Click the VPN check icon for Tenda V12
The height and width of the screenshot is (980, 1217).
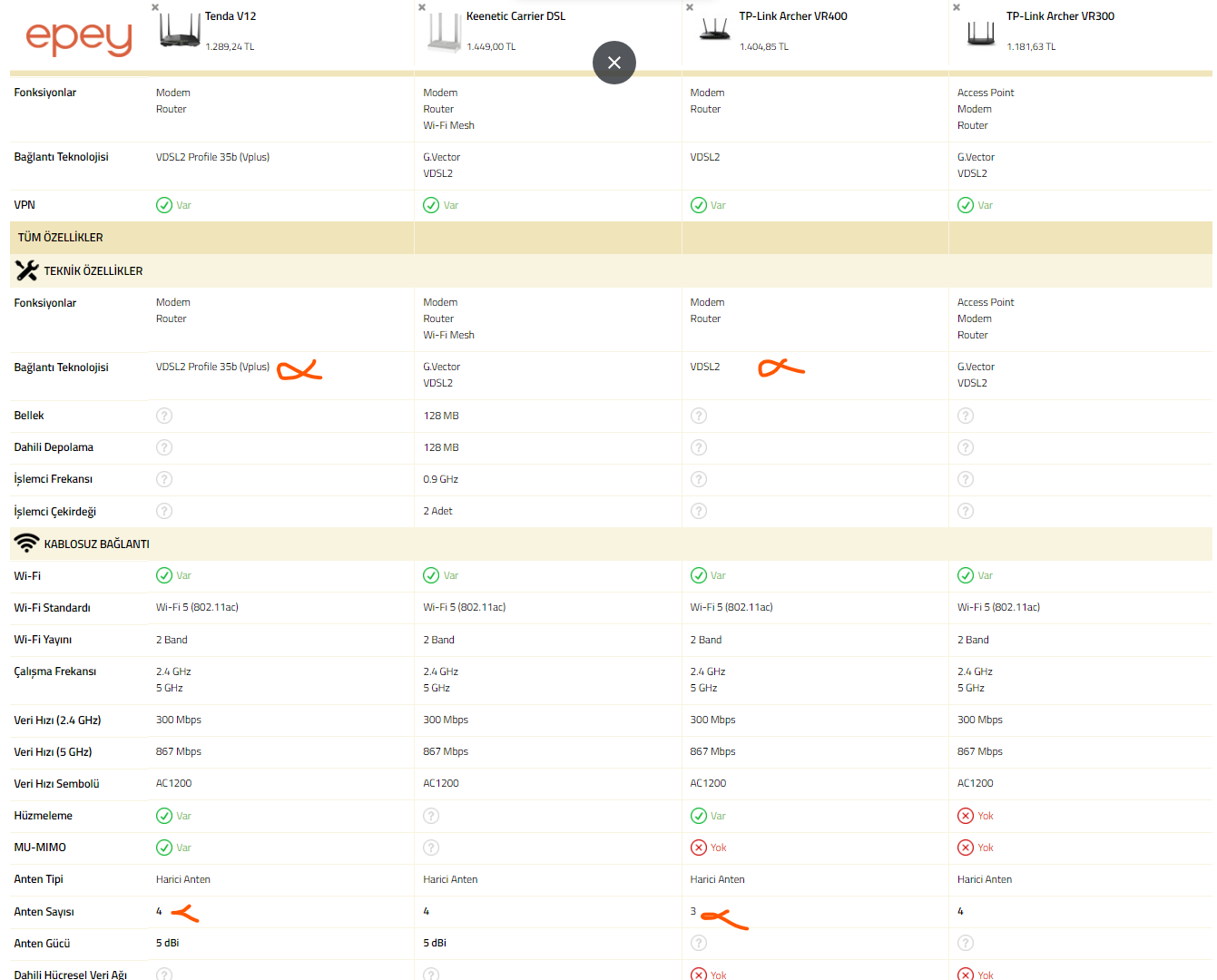[x=164, y=205]
